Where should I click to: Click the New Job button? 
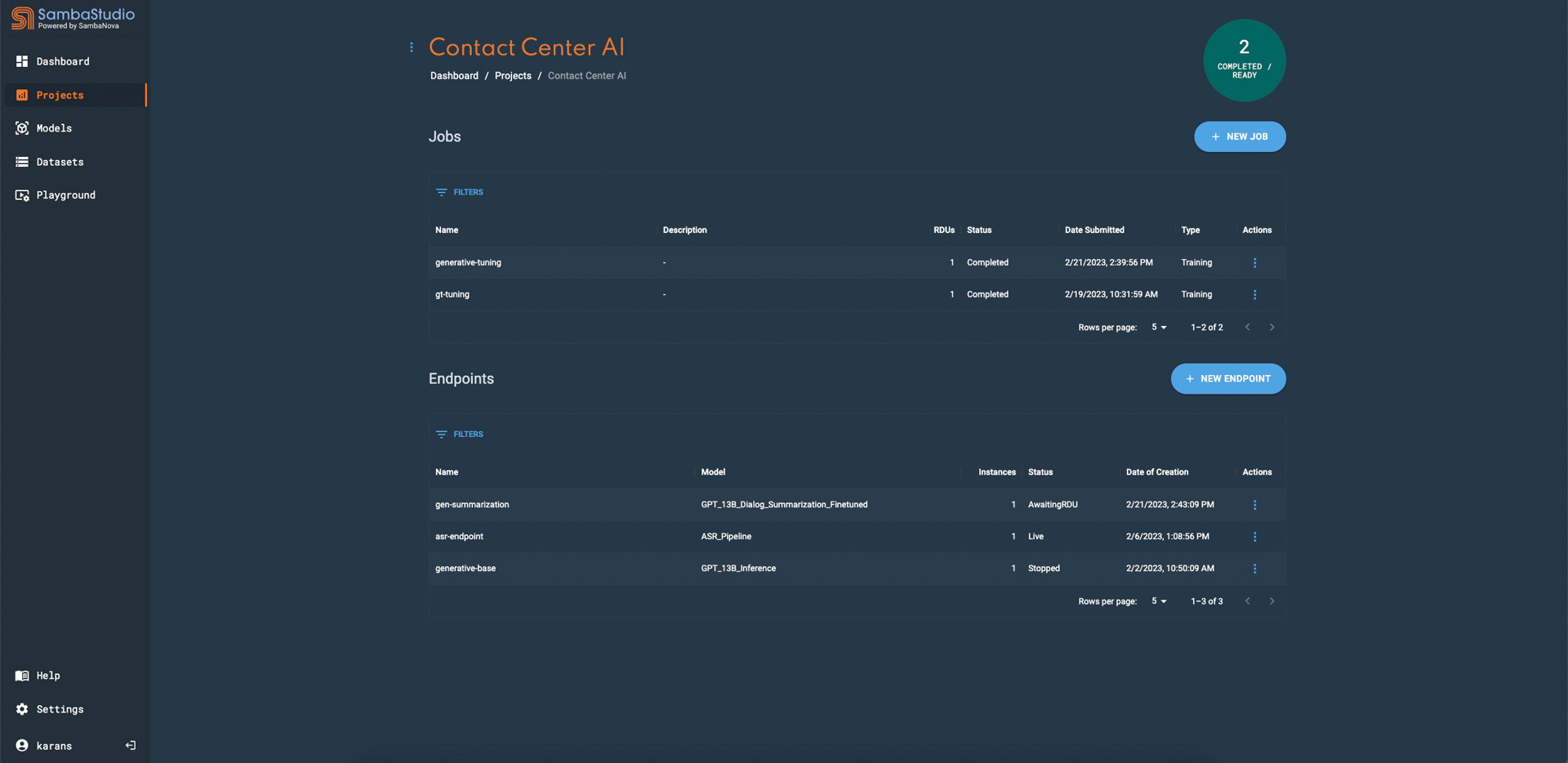[x=1239, y=136]
